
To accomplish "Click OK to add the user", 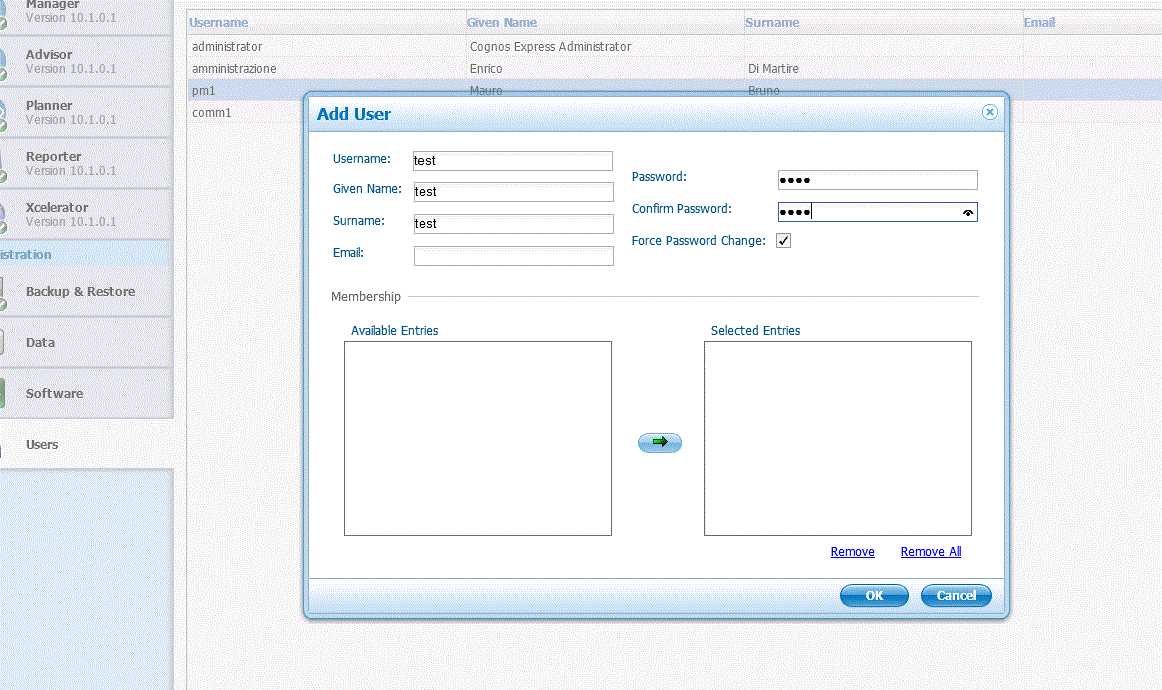I will coord(874,595).
